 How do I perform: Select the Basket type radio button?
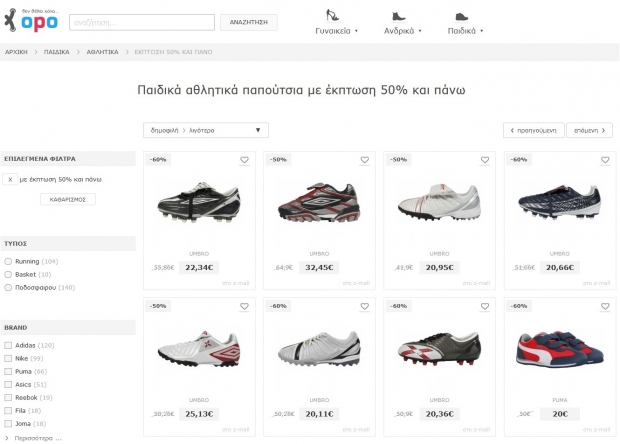point(8,274)
